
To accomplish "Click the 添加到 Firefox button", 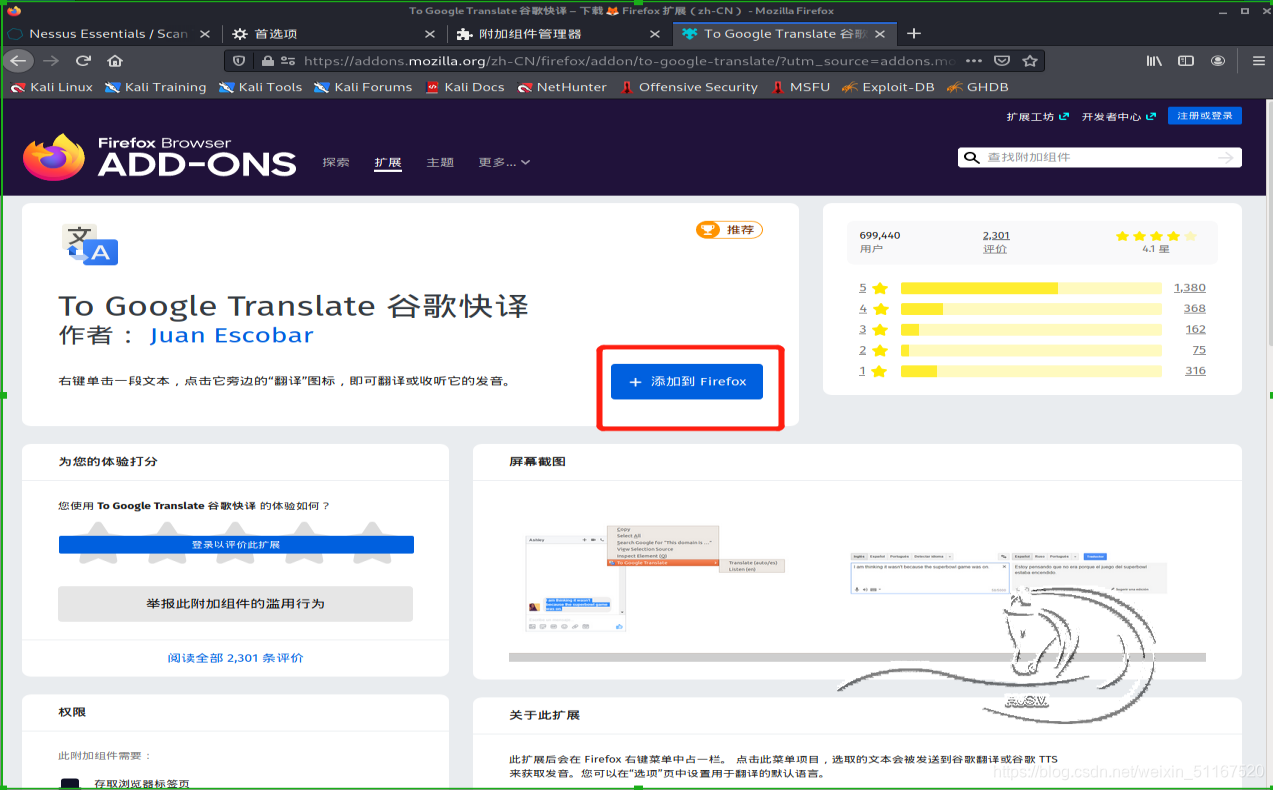I will click(x=687, y=382).
